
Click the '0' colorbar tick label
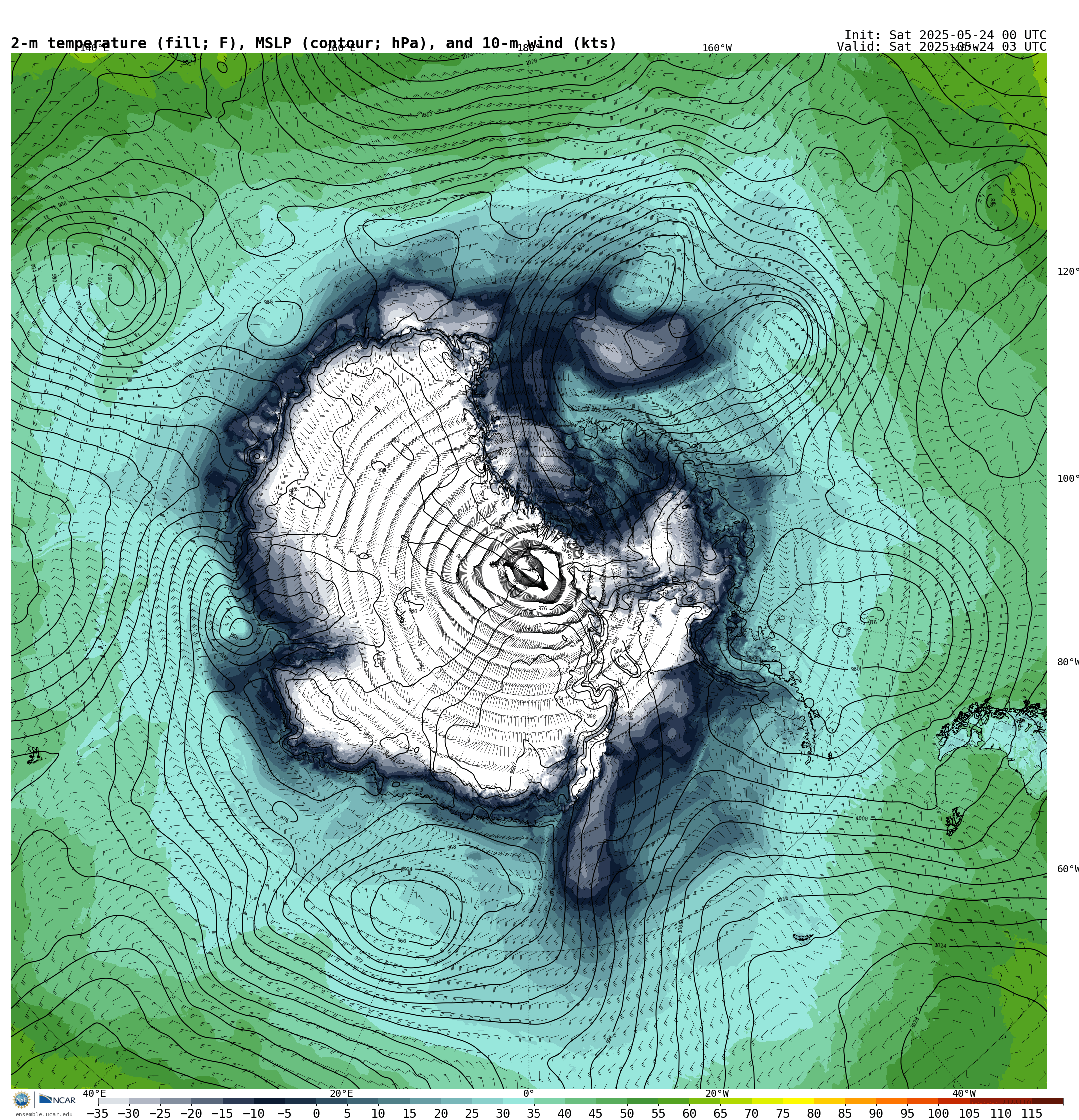point(316,1113)
